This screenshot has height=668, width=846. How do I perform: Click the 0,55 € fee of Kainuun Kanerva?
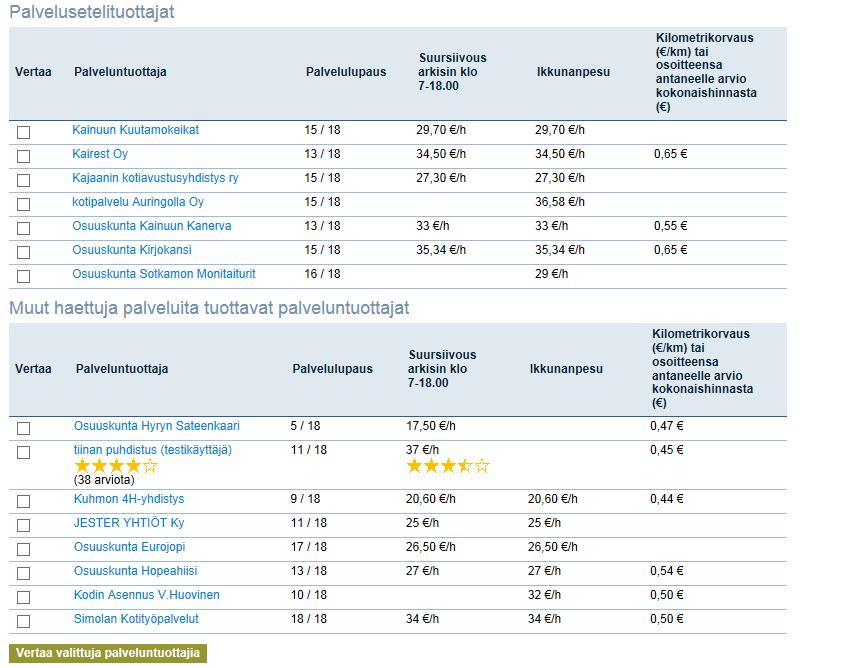[x=671, y=226]
